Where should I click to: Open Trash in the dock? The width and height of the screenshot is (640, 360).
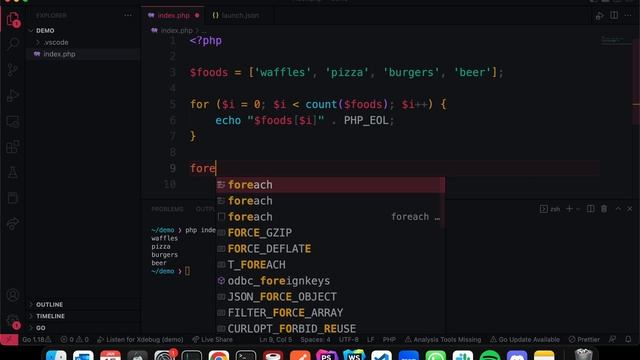point(584,355)
